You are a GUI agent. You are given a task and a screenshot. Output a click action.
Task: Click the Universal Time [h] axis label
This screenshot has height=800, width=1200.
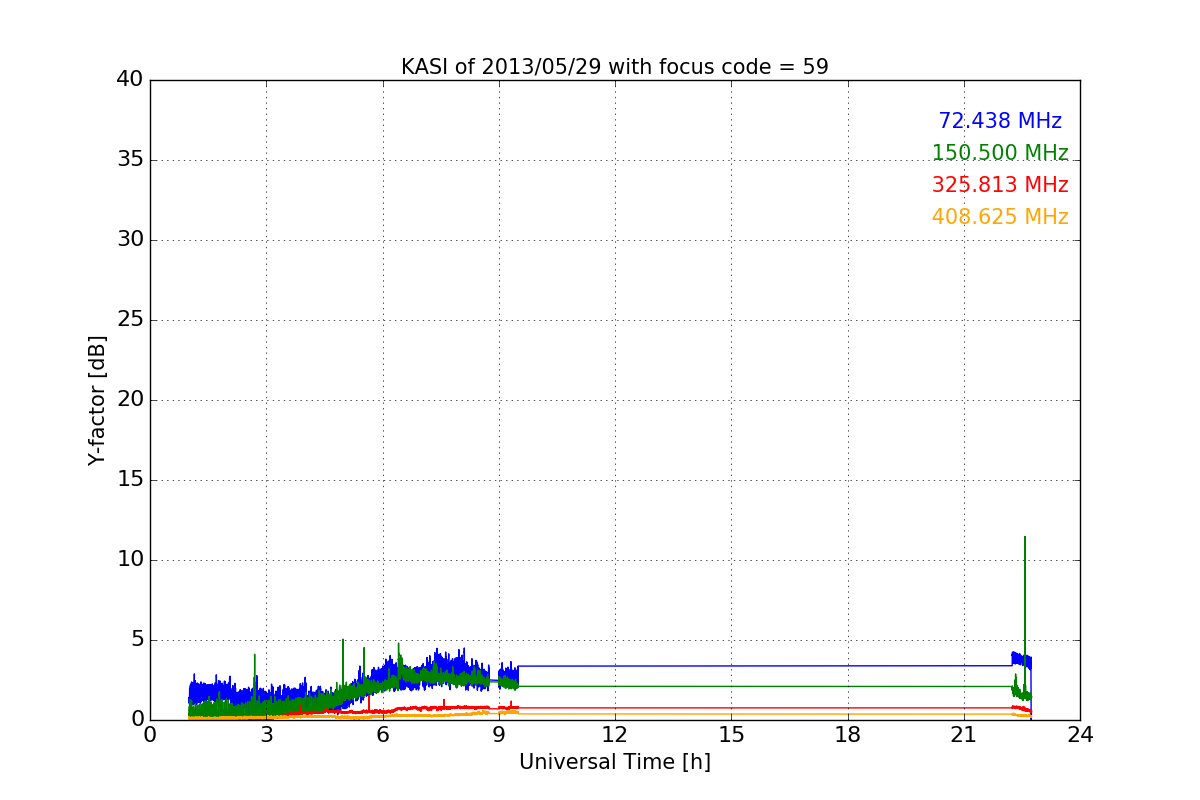(x=614, y=762)
